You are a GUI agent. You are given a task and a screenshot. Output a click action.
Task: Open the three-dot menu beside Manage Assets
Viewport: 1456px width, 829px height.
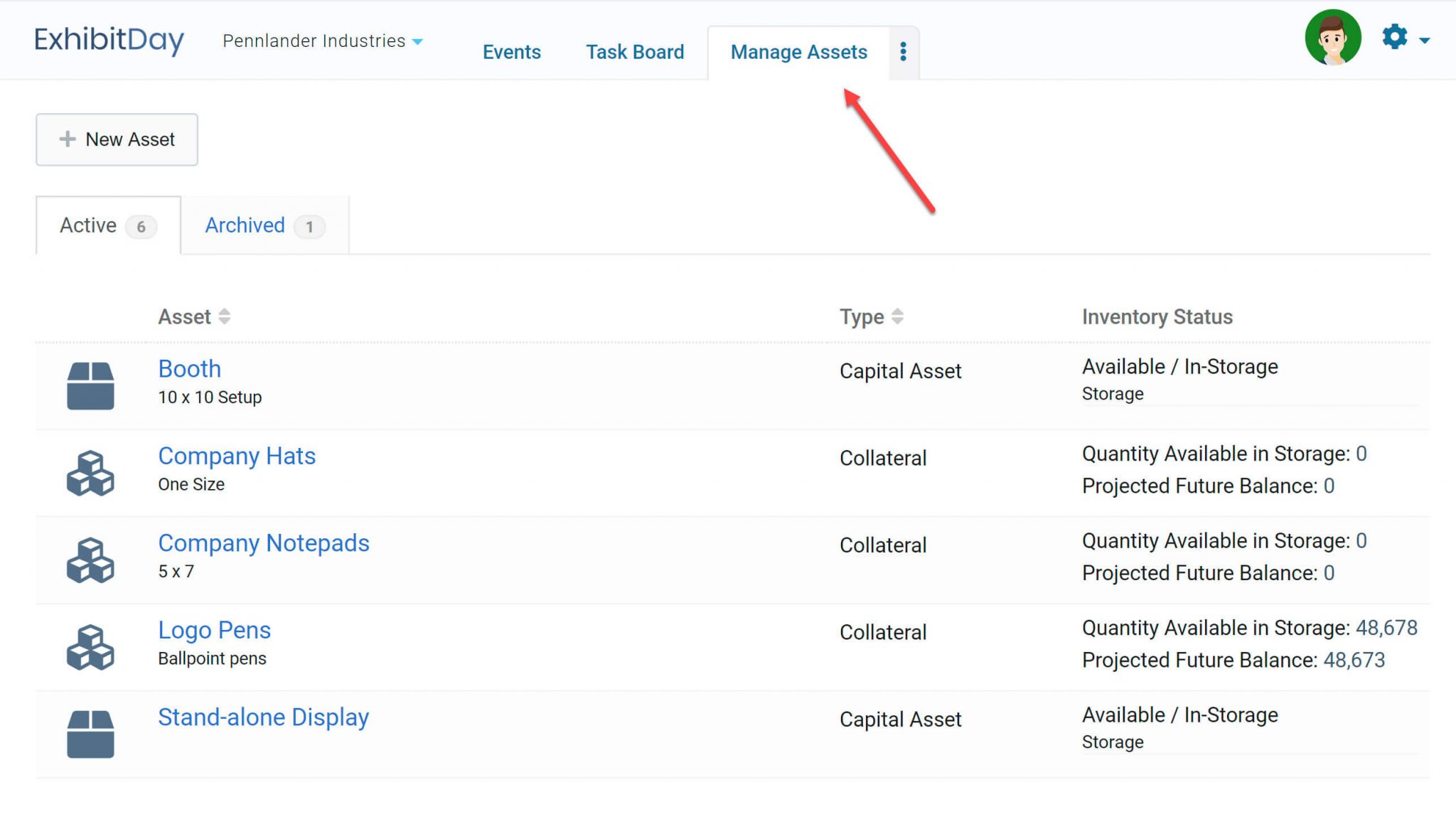903,52
